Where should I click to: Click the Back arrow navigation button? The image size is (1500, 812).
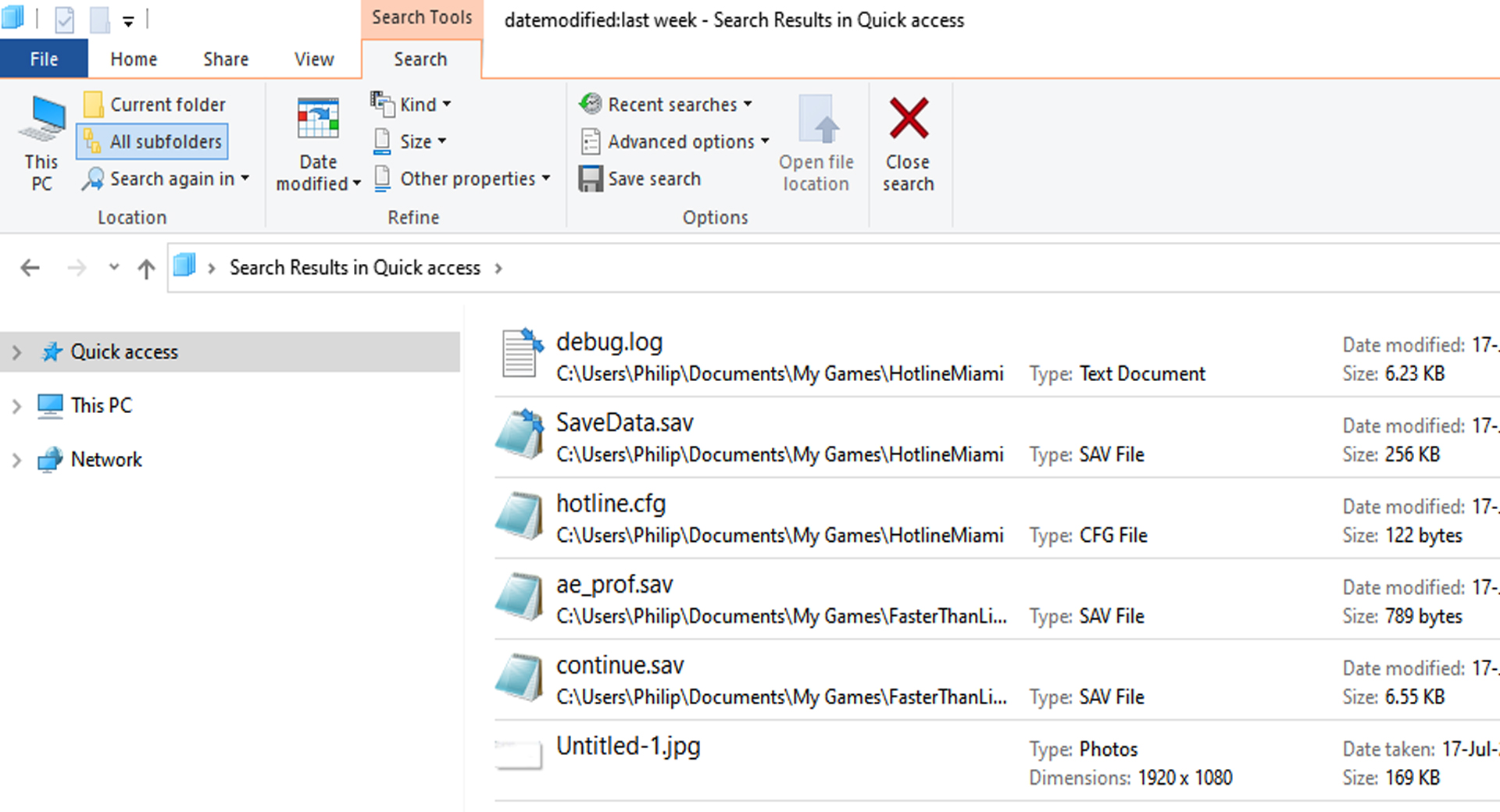(30, 269)
